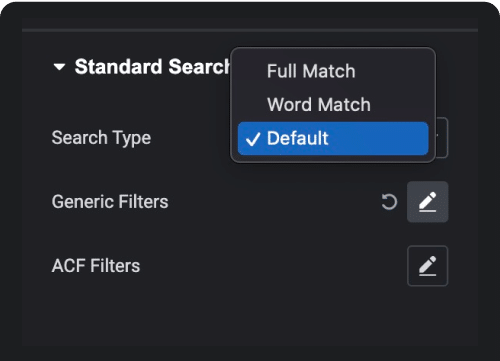Click the ACF Filters label
This screenshot has width=500, height=361.
click(x=96, y=266)
